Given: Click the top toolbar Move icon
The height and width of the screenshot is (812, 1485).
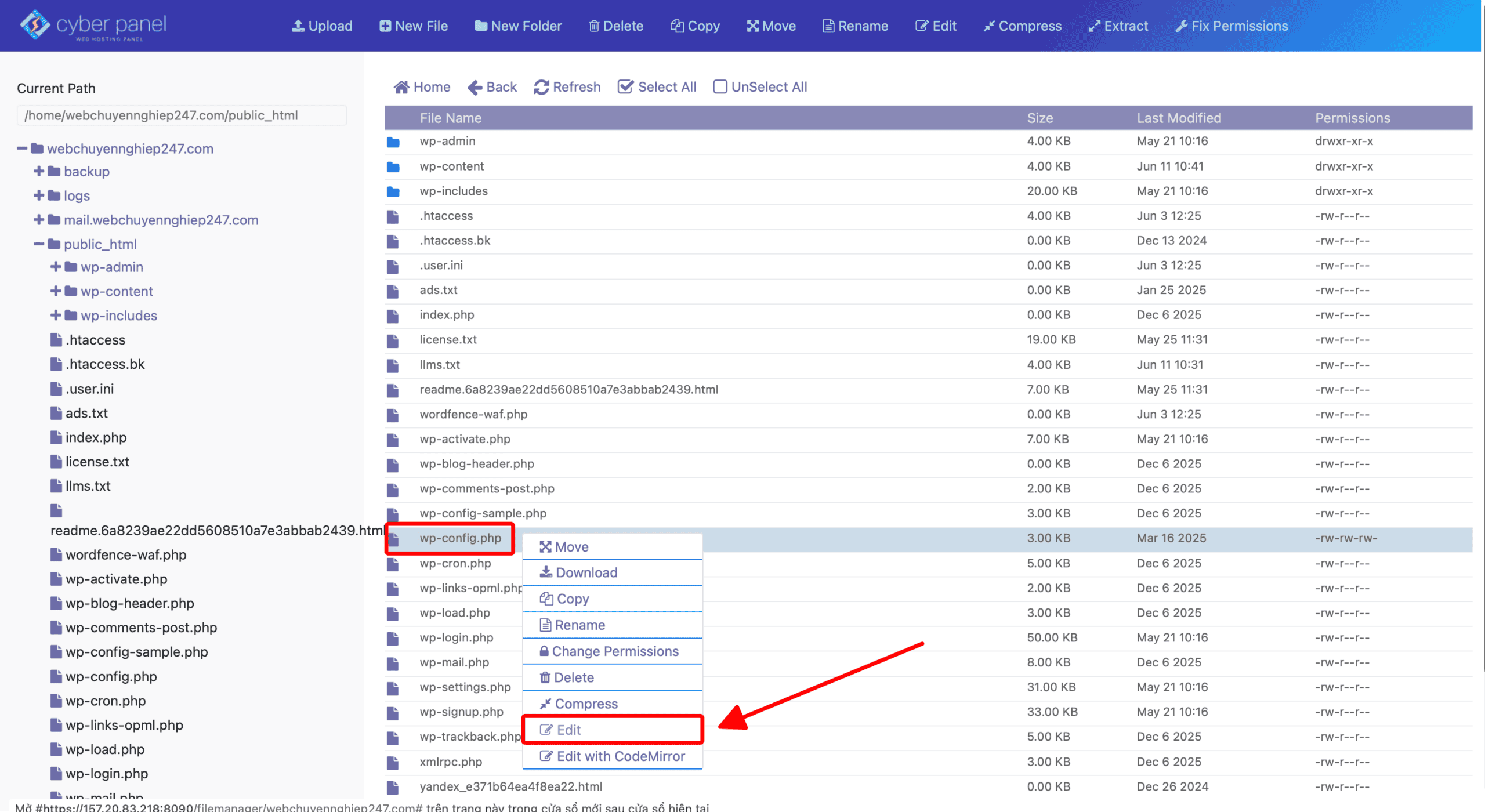Looking at the screenshot, I should coord(753,26).
